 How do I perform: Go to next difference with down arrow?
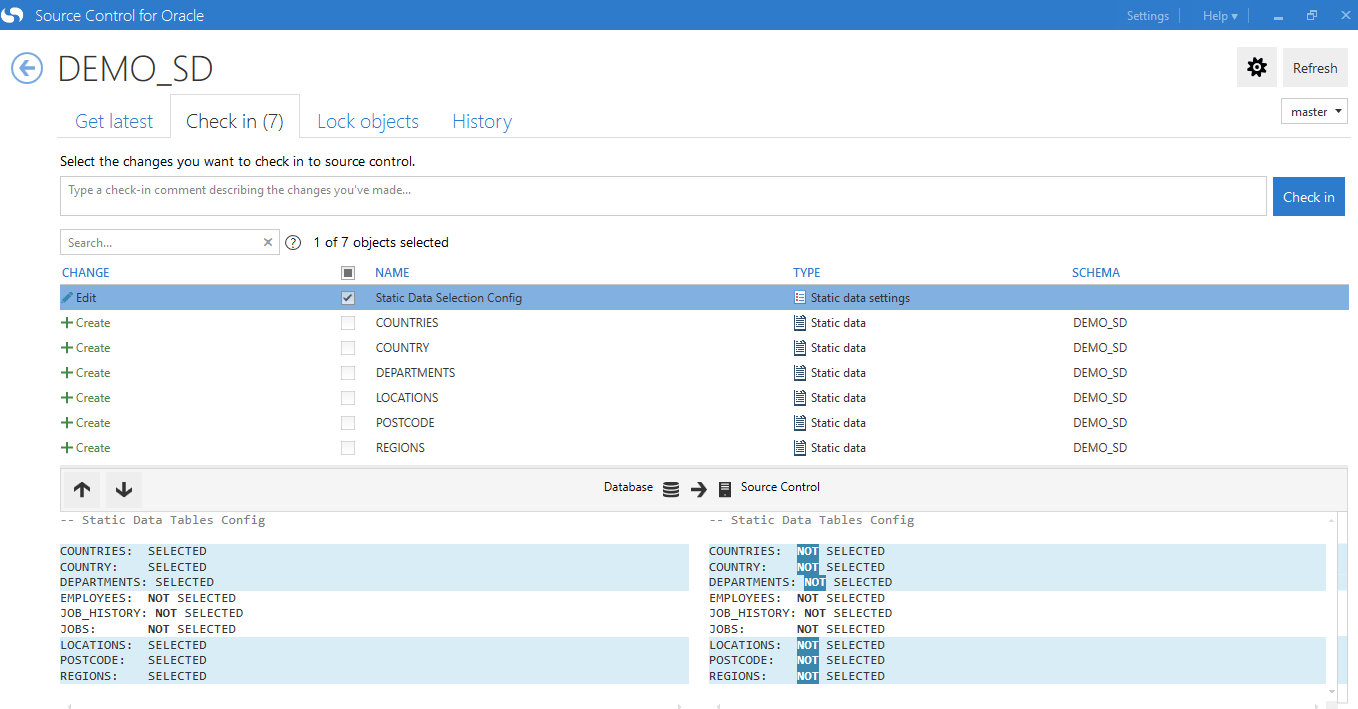point(124,489)
